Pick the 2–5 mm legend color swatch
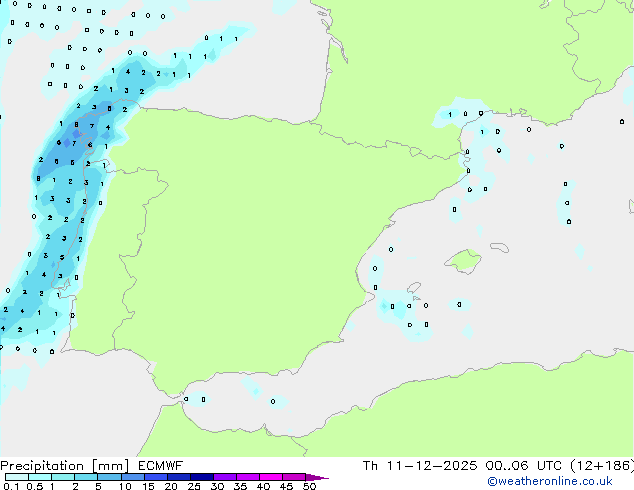634x490 pixels. 86,477
